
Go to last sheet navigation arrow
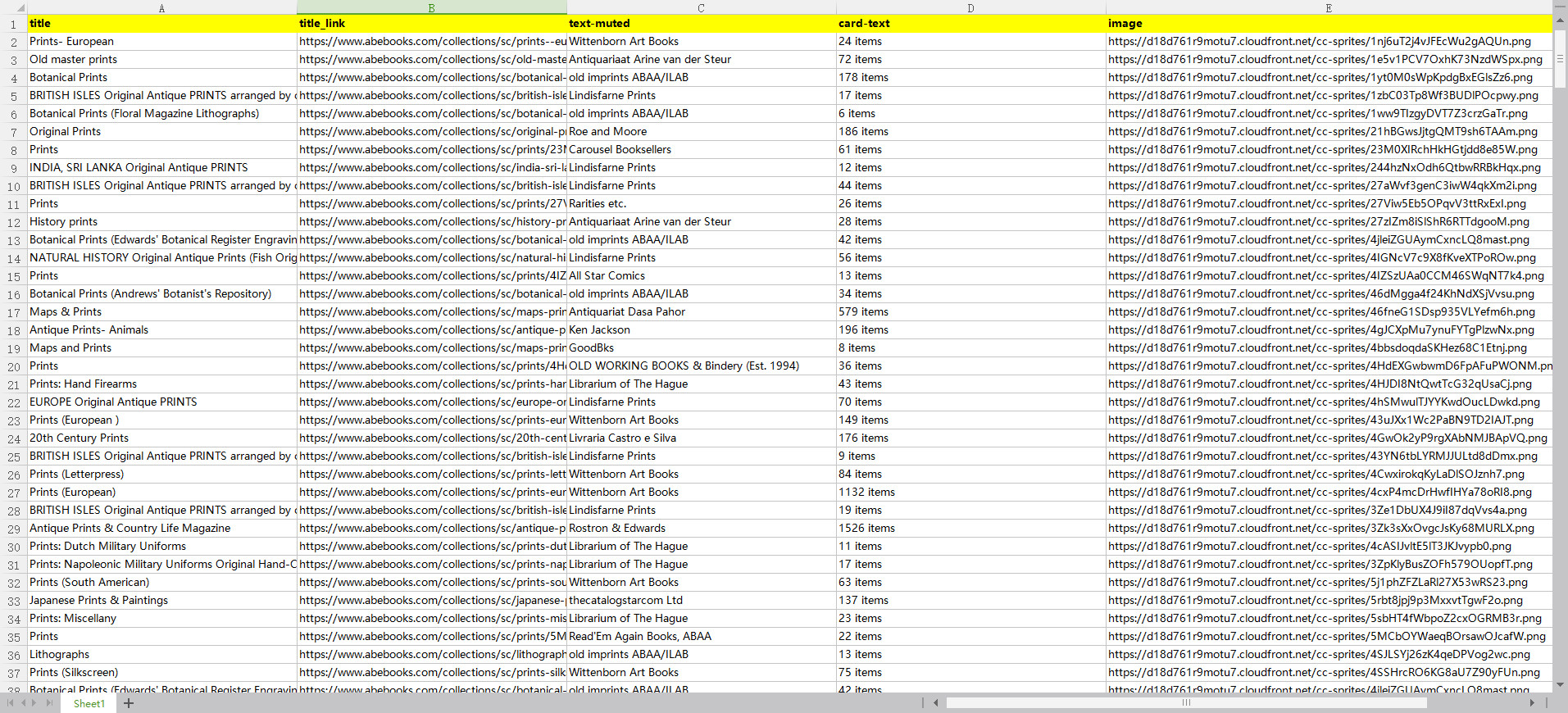coord(49,703)
